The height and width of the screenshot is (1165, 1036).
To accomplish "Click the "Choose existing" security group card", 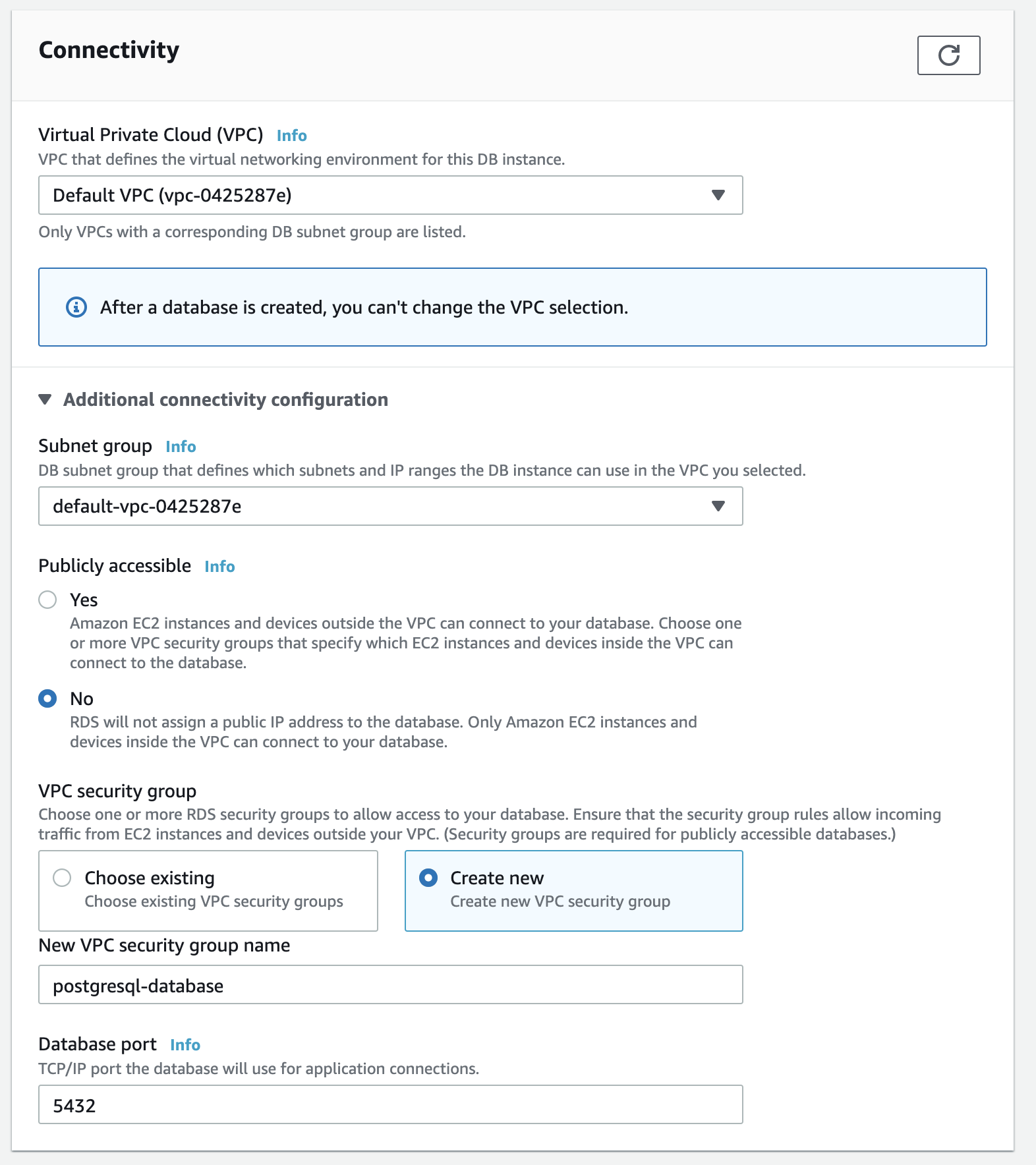I will click(208, 890).
